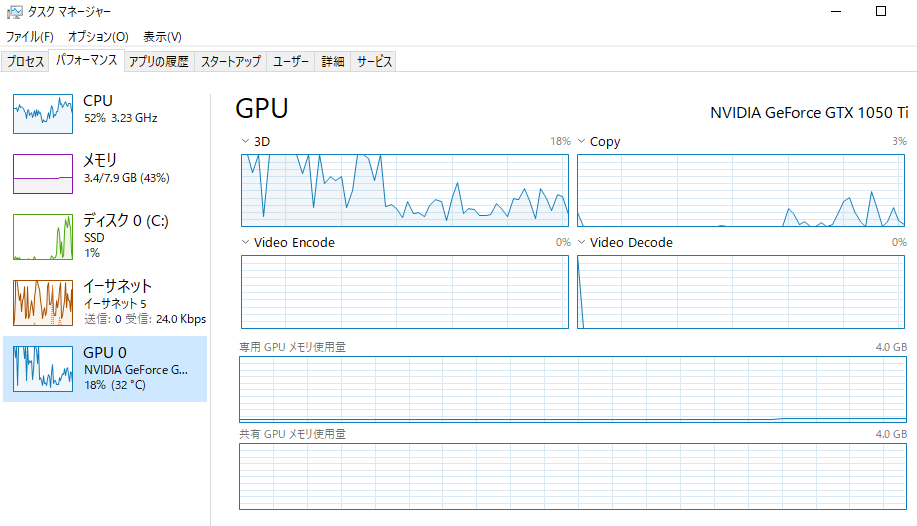Open the Copy engine graph dropdown

click(x=582, y=142)
